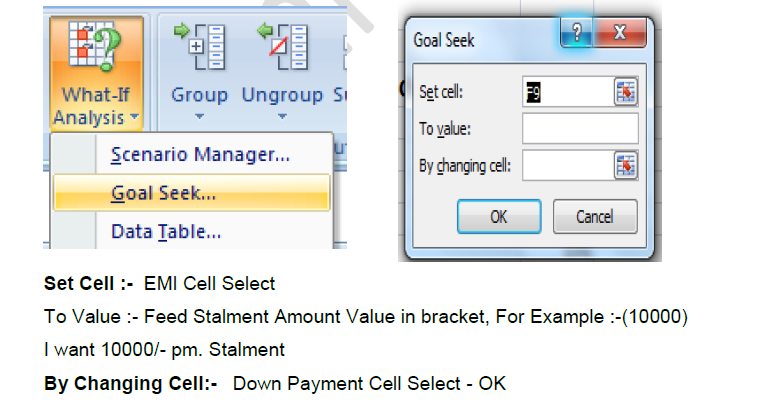Click range selector icon beside Set cell

tap(626, 92)
